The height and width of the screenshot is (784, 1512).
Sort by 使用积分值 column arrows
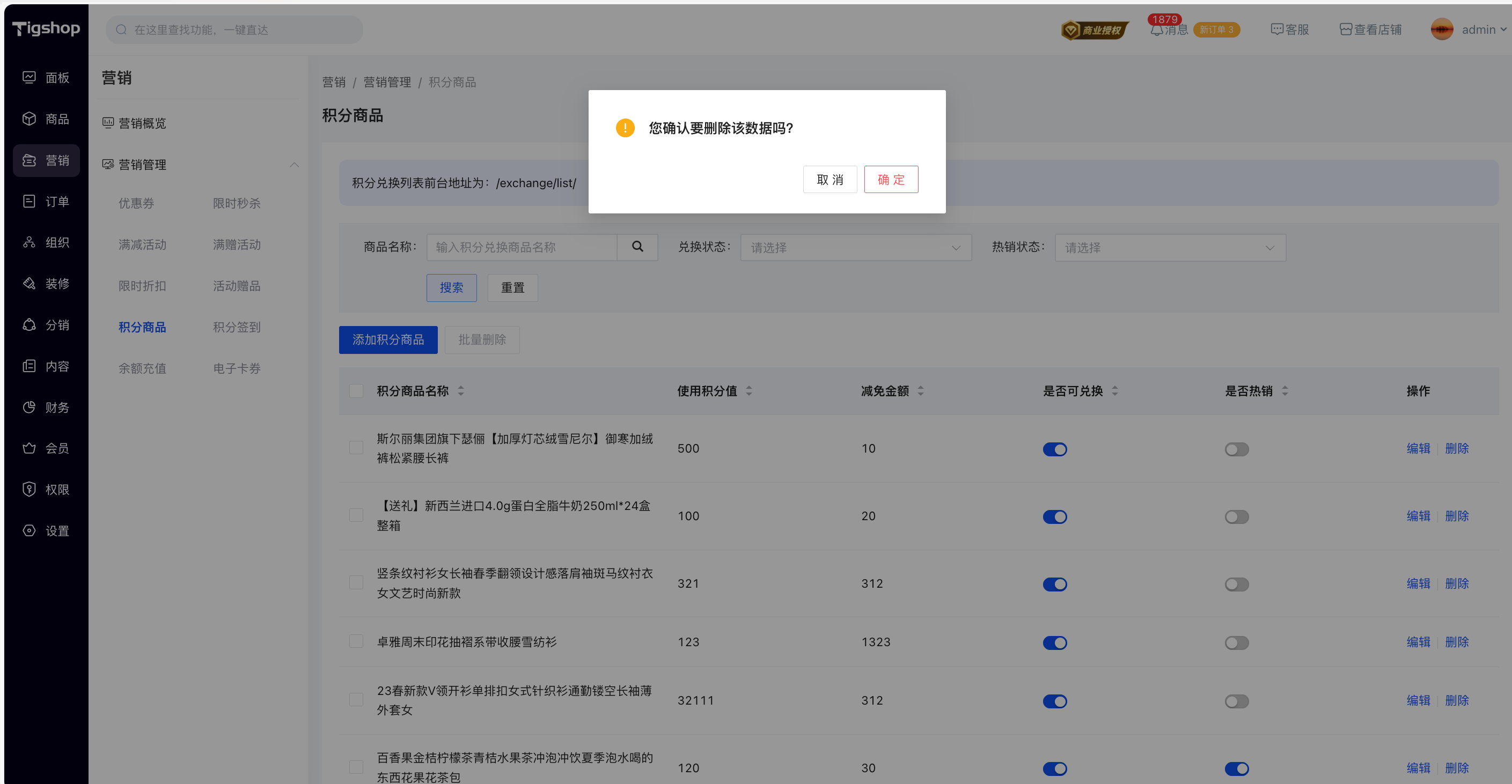(x=749, y=391)
